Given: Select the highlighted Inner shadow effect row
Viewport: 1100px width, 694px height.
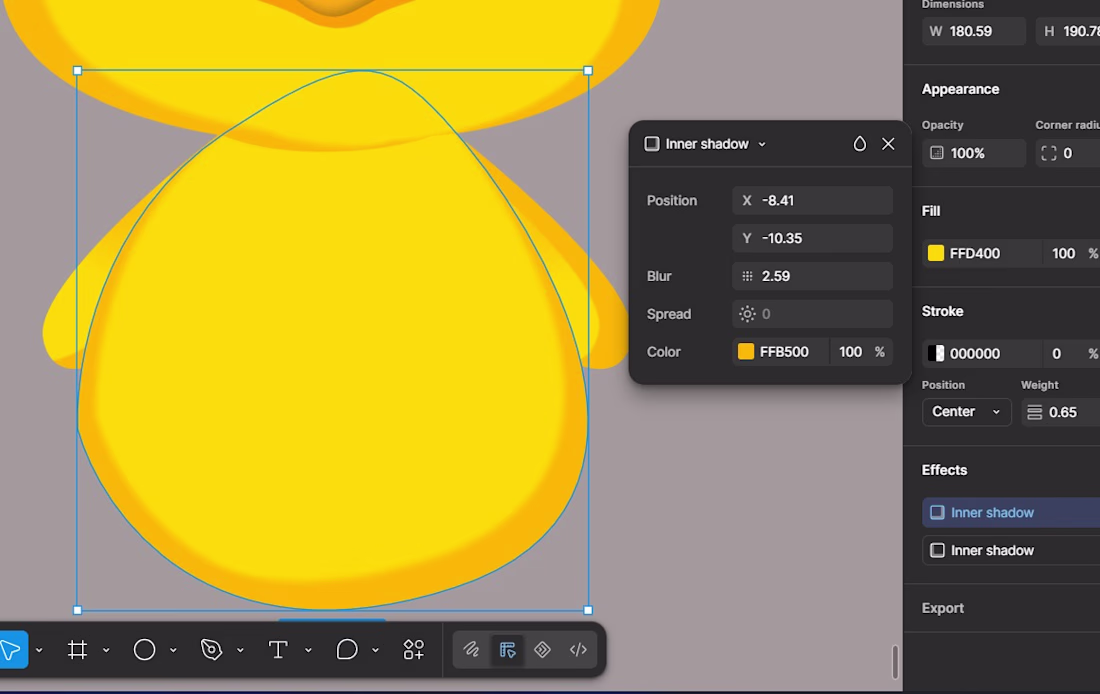Looking at the screenshot, I should point(1011,512).
